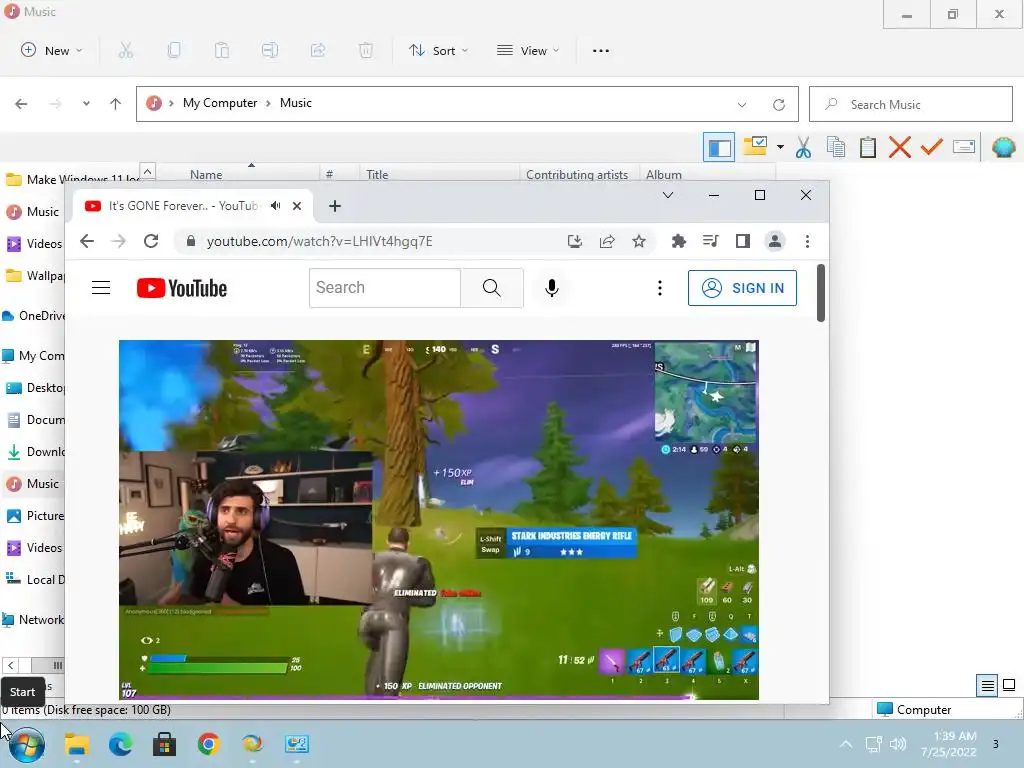Image resolution: width=1024 pixels, height=768 pixels.
Task: Go back in File Explorer
Action: (x=21, y=104)
